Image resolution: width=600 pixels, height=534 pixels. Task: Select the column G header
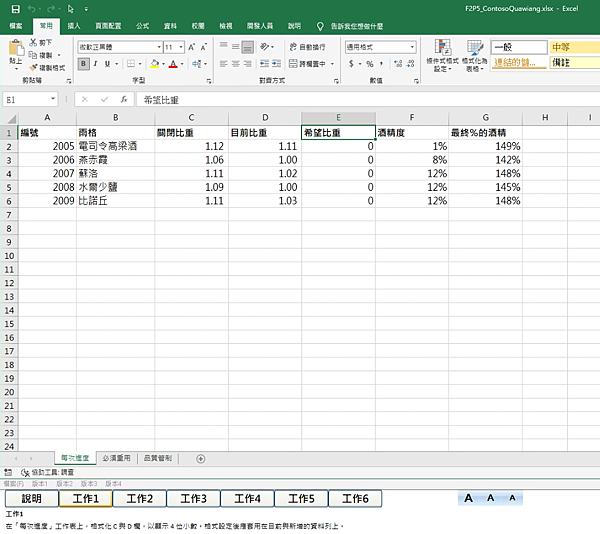click(x=485, y=118)
